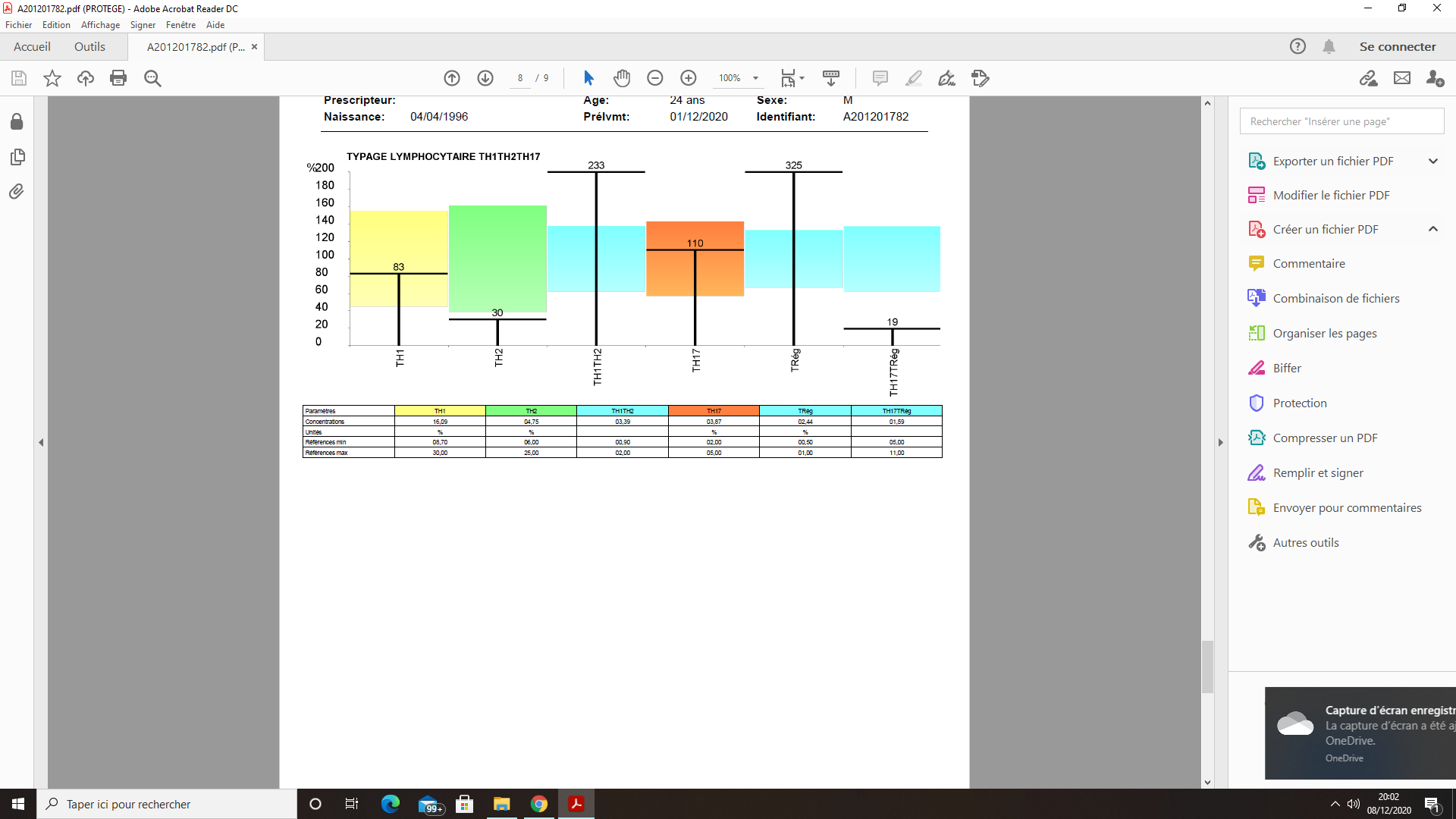Click the sticky note comment tool
The width and height of the screenshot is (1456, 819).
[880, 78]
